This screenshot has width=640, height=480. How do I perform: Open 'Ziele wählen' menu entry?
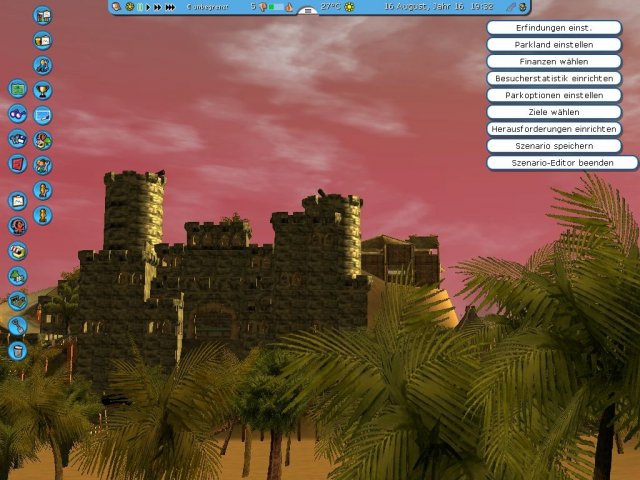[x=554, y=112]
